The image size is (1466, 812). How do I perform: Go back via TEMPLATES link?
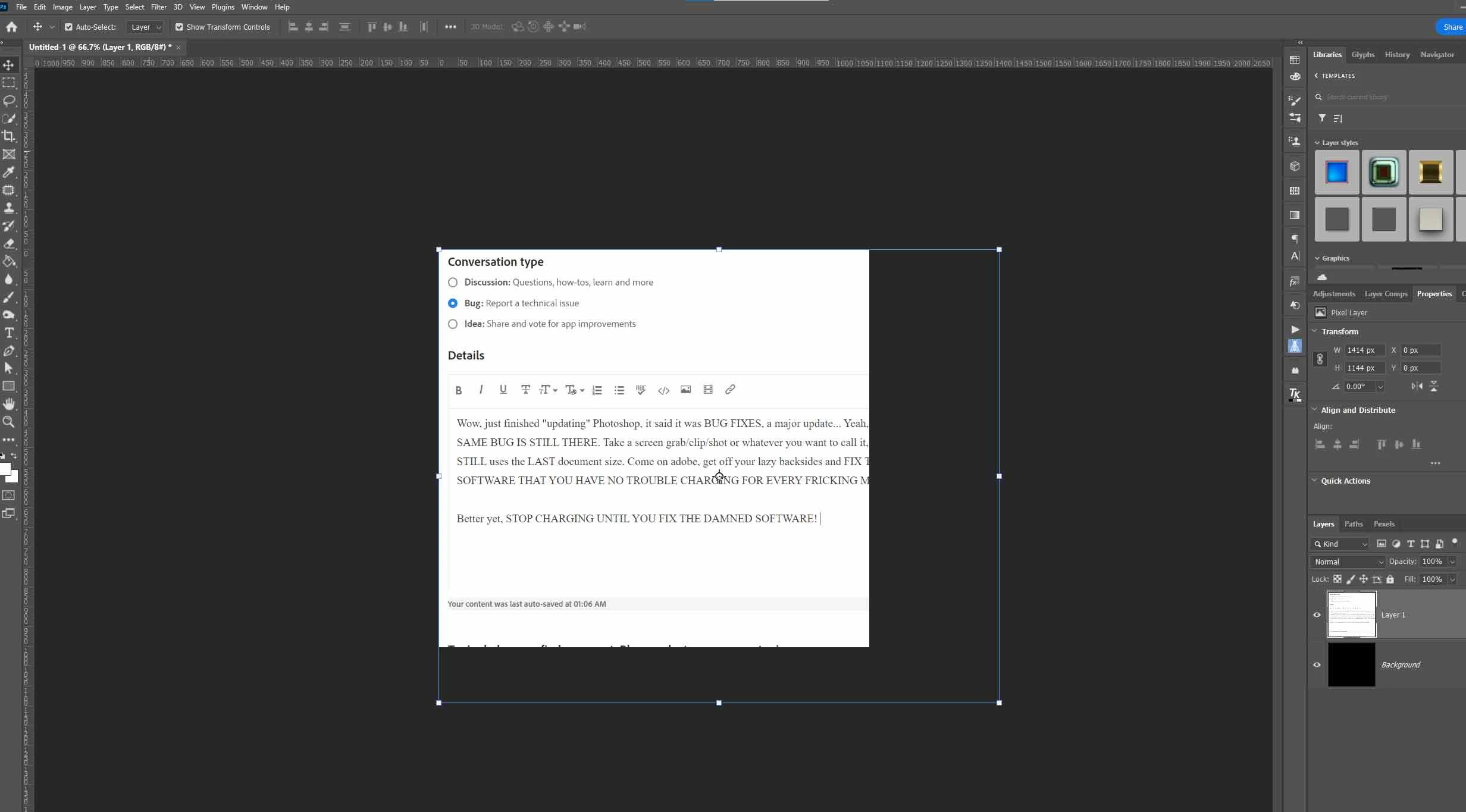tap(1335, 76)
